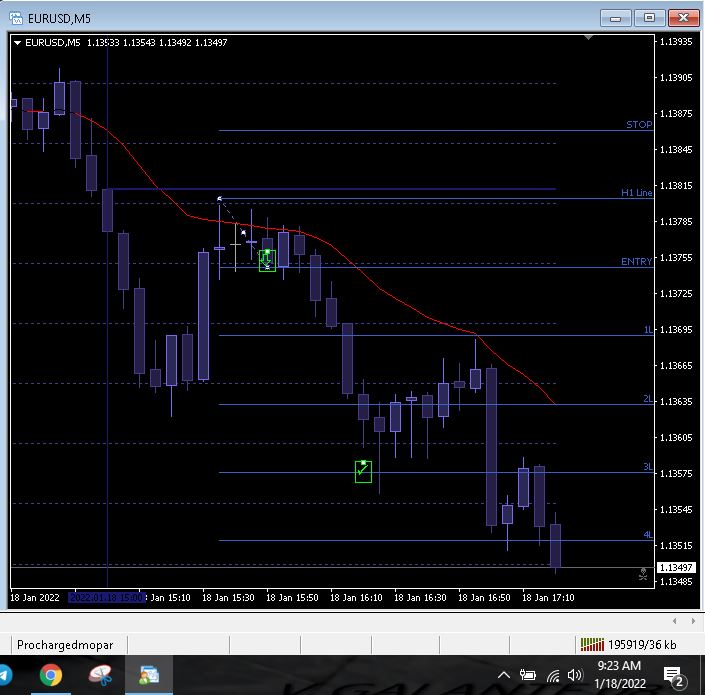Screen dimensions: 705x695
Task: Click the 18 Jan 15:30 time label
Action: (x=228, y=597)
